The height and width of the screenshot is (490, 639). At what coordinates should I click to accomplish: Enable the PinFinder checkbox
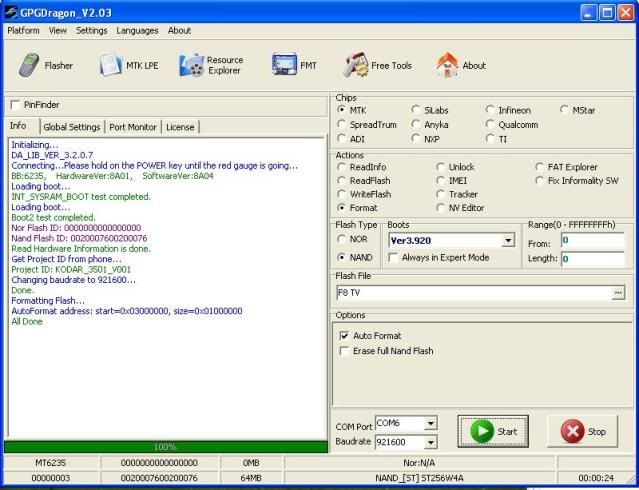[x=15, y=105]
